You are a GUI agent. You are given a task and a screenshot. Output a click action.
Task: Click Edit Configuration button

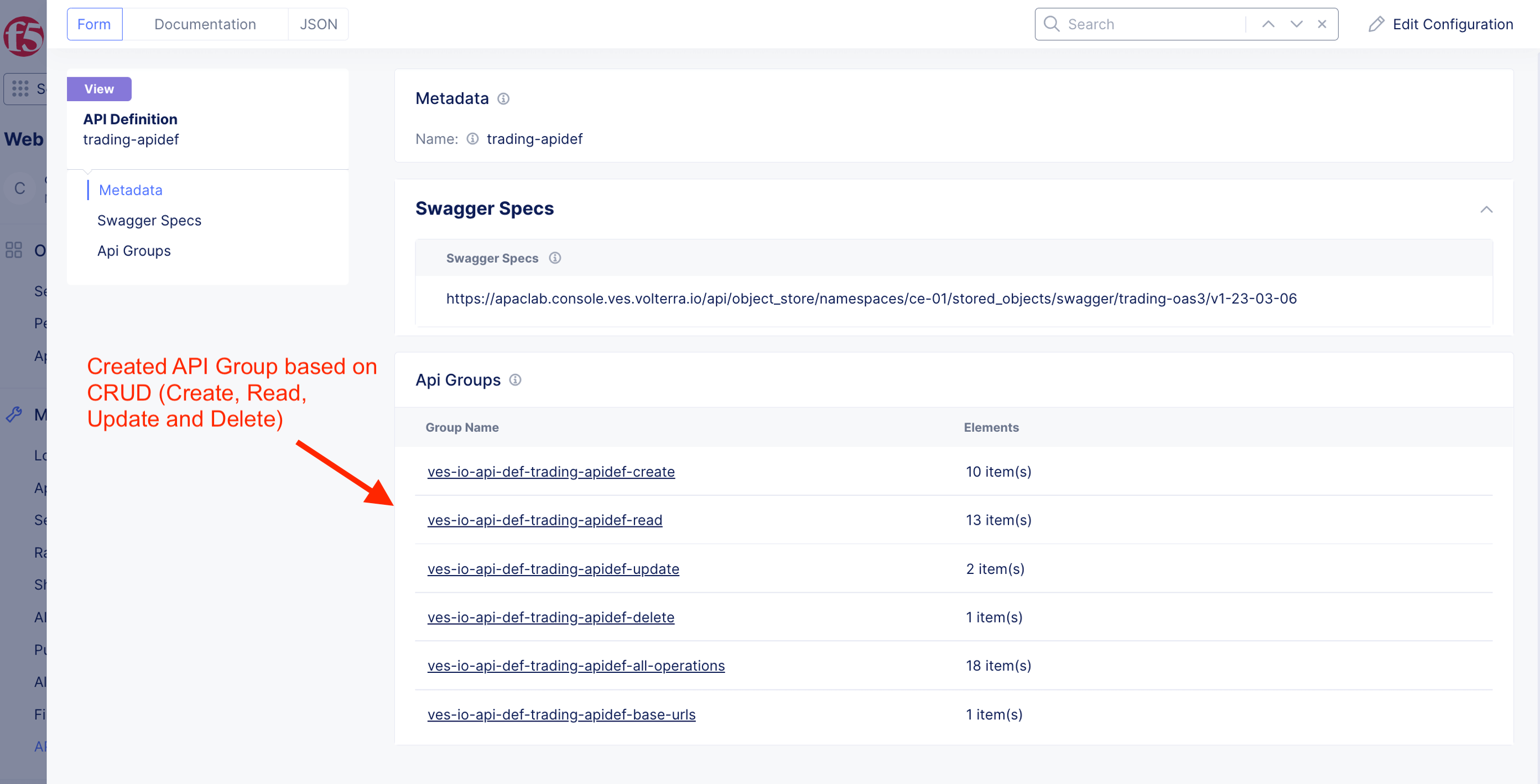pos(1441,24)
